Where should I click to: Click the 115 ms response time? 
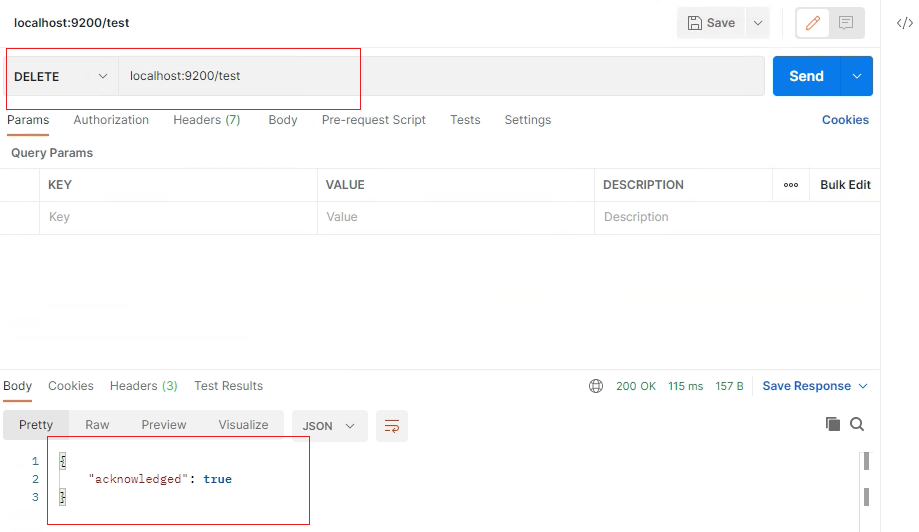[685, 386]
